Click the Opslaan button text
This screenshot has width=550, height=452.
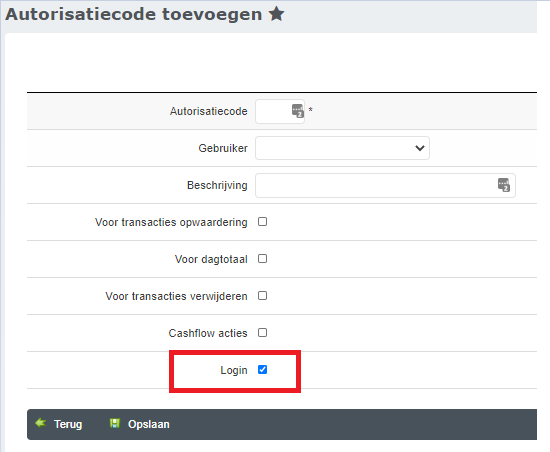coord(149,424)
